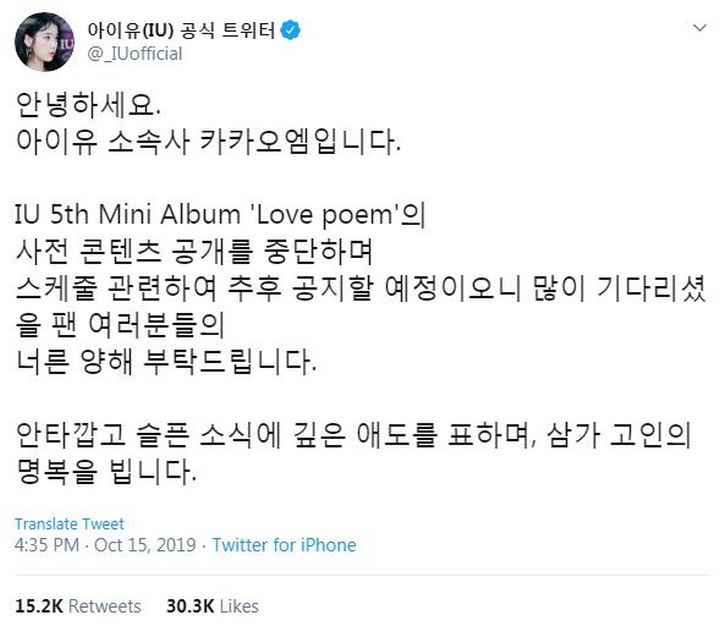Click the blue verified badge icon
The image size is (720, 632).
pyautogui.click(x=291, y=31)
